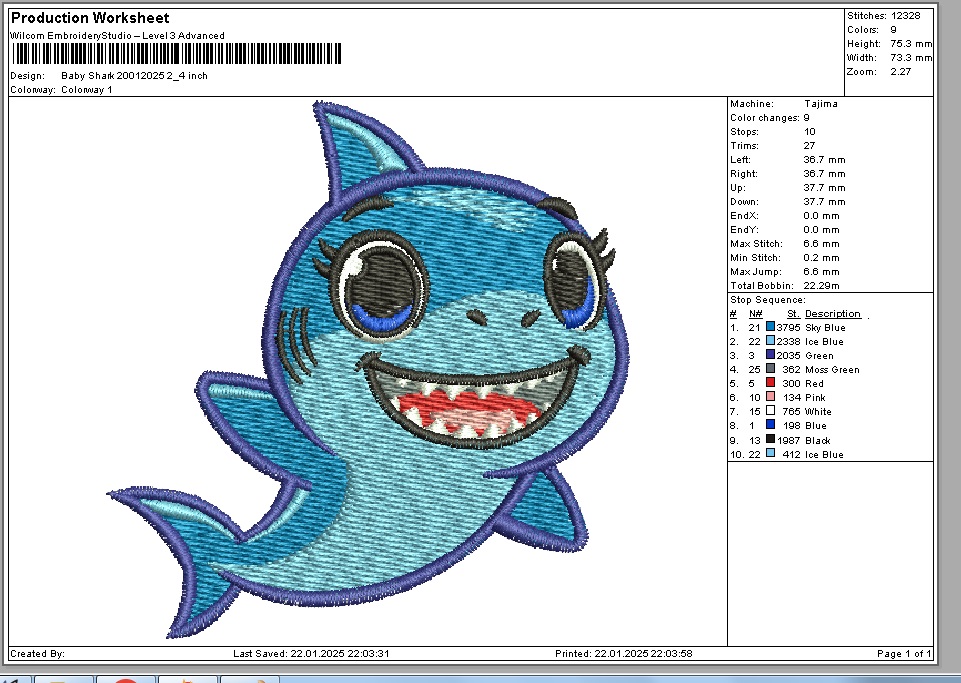Image resolution: width=961 pixels, height=683 pixels.
Task: Click the Red thread color swatch
Action: [x=770, y=383]
